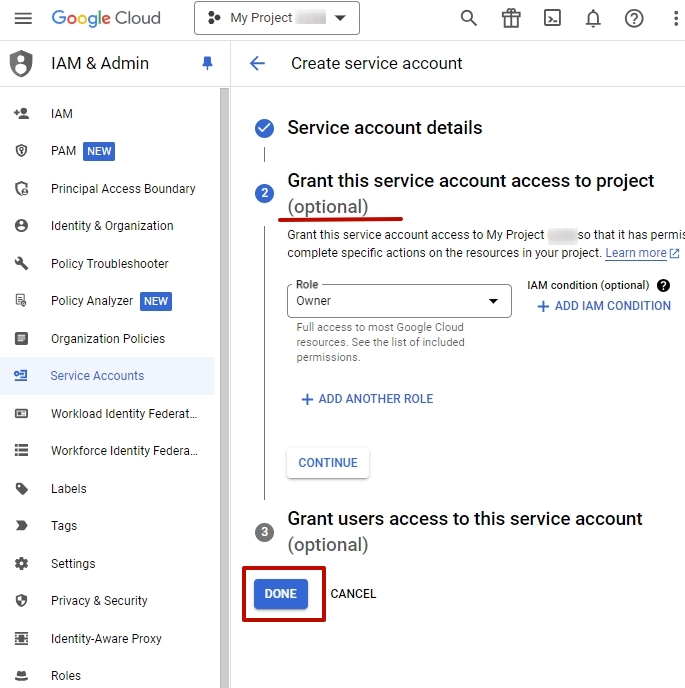This screenshot has width=685, height=688.
Task: Unpin IAM & Admin with pin icon
Action: (207, 63)
